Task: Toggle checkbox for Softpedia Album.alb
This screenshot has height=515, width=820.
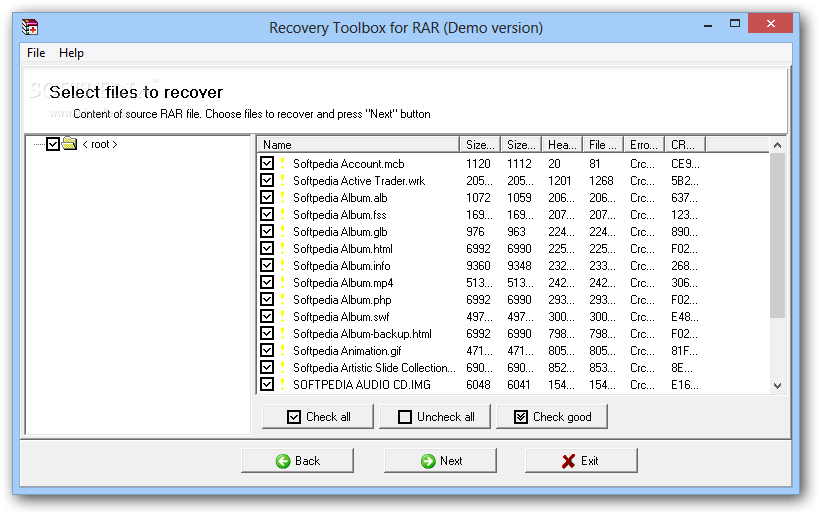Action: click(267, 198)
